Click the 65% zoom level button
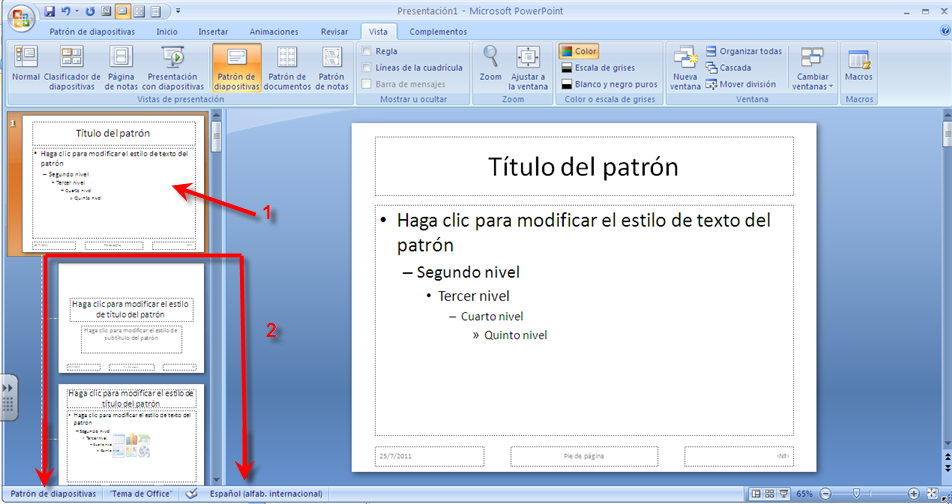This screenshot has height=504, width=952. coord(804,494)
